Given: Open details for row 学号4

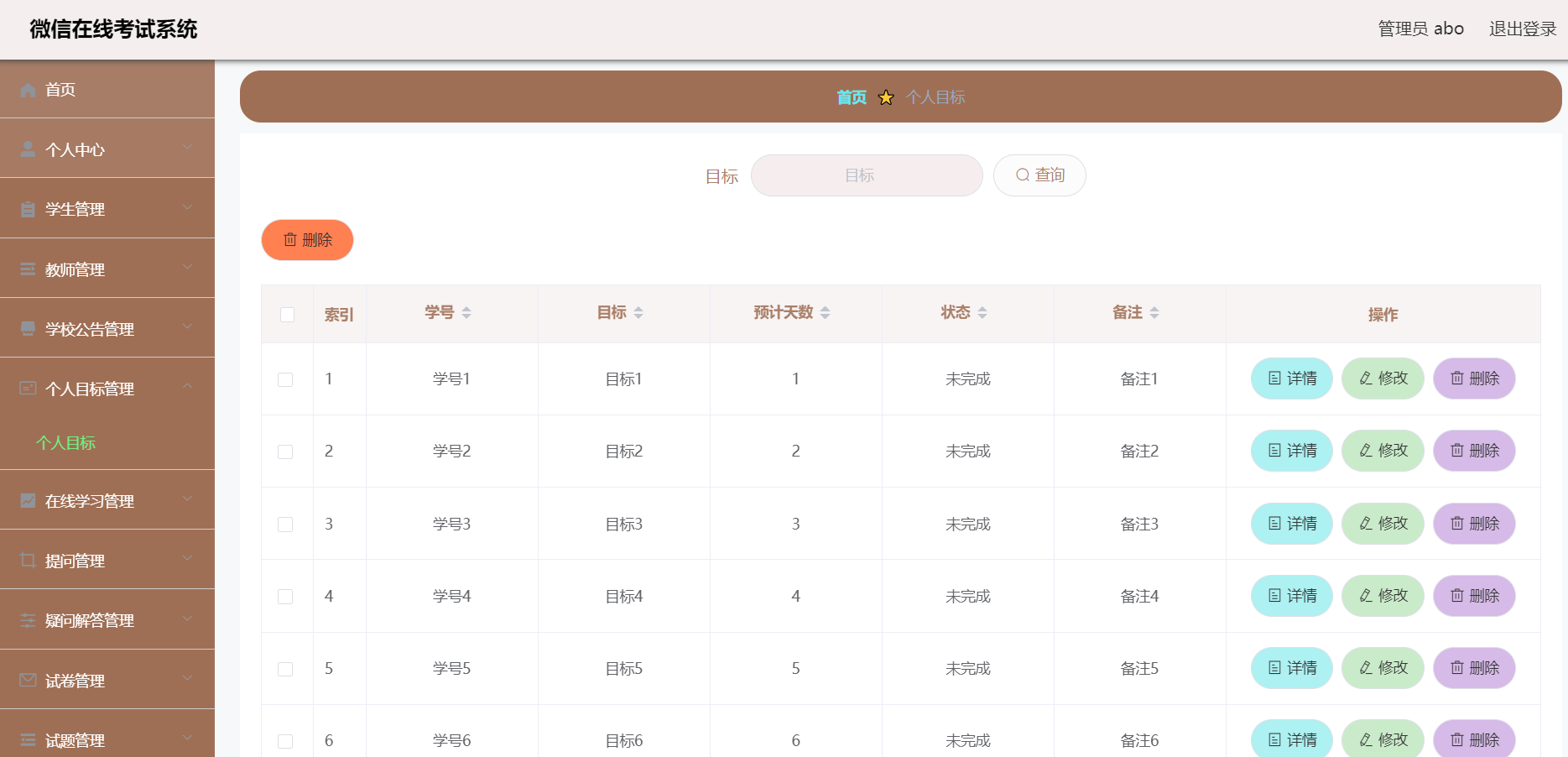Looking at the screenshot, I should click(x=1292, y=596).
